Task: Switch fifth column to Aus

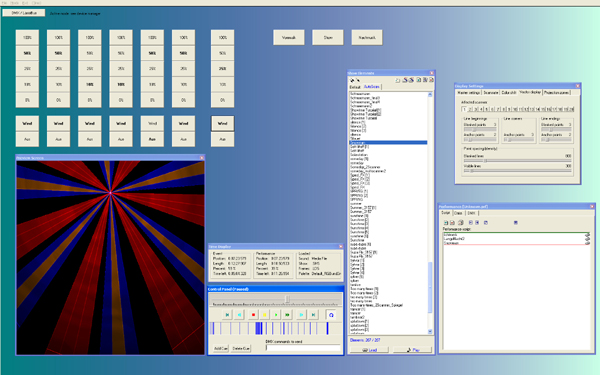Action: click(152, 139)
